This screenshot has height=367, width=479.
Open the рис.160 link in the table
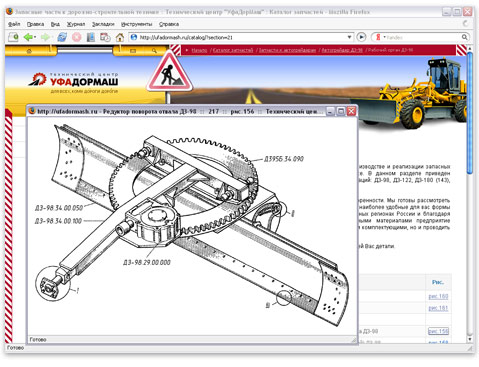pos(438,296)
